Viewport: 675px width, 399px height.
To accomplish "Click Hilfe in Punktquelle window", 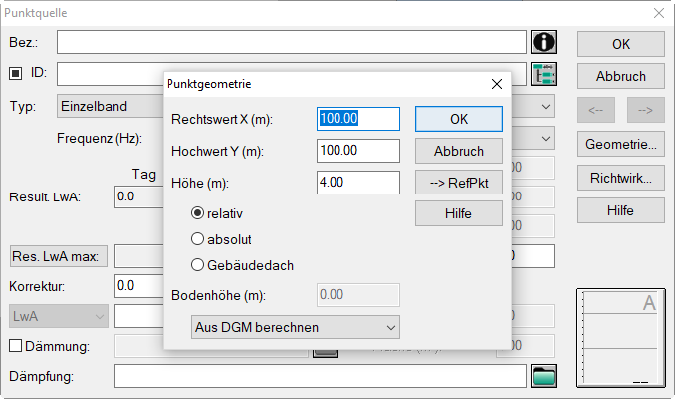I will click(x=621, y=210).
